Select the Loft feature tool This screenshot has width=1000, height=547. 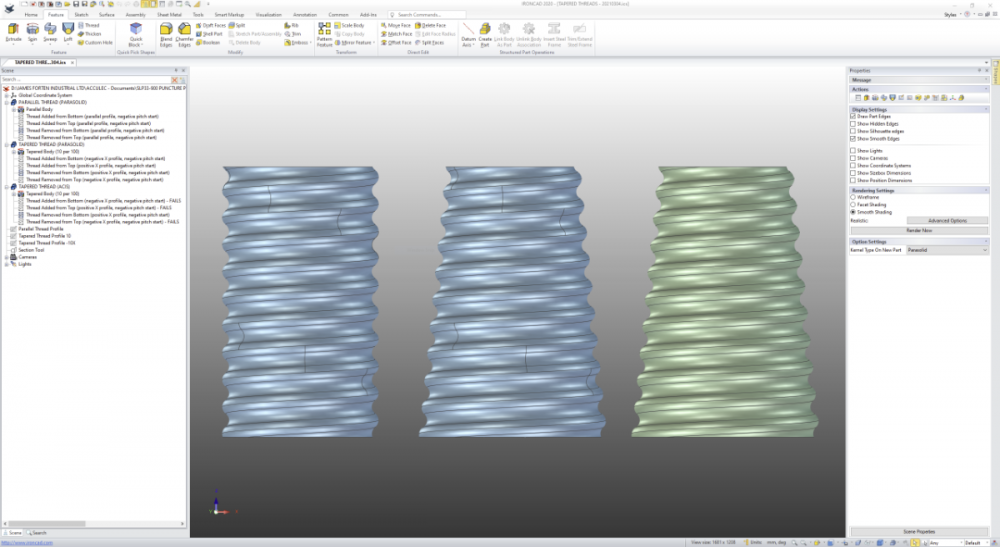click(x=68, y=33)
